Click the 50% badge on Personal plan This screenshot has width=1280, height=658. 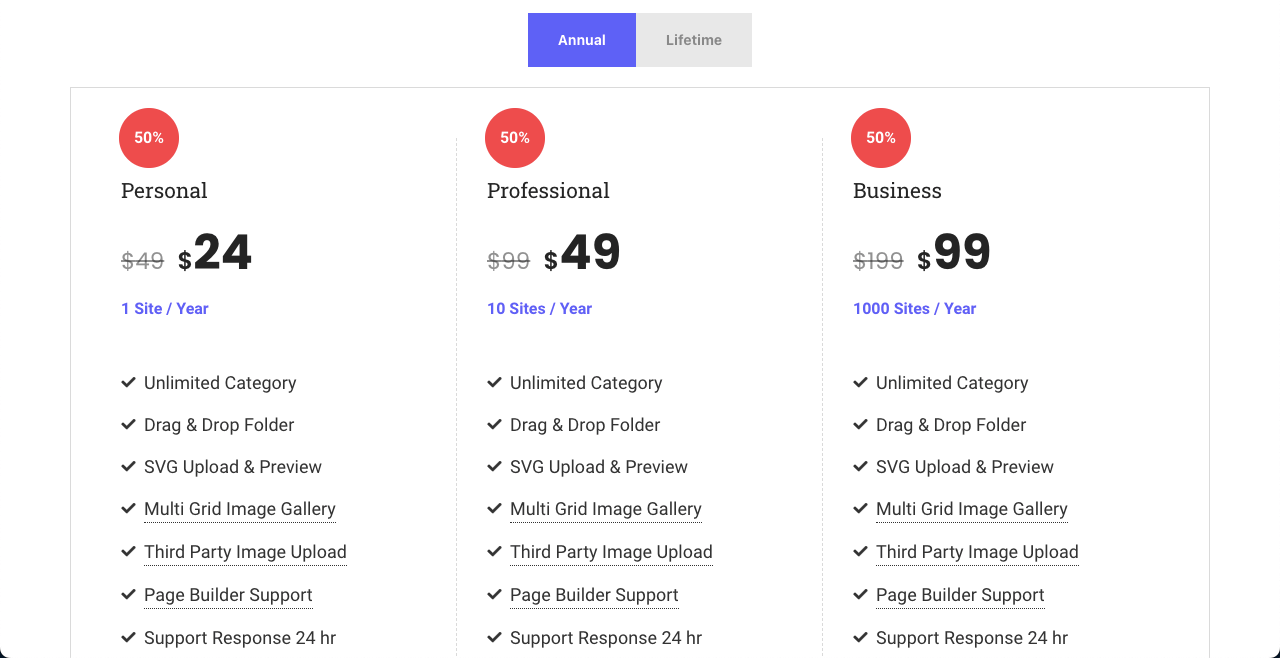[x=149, y=138]
